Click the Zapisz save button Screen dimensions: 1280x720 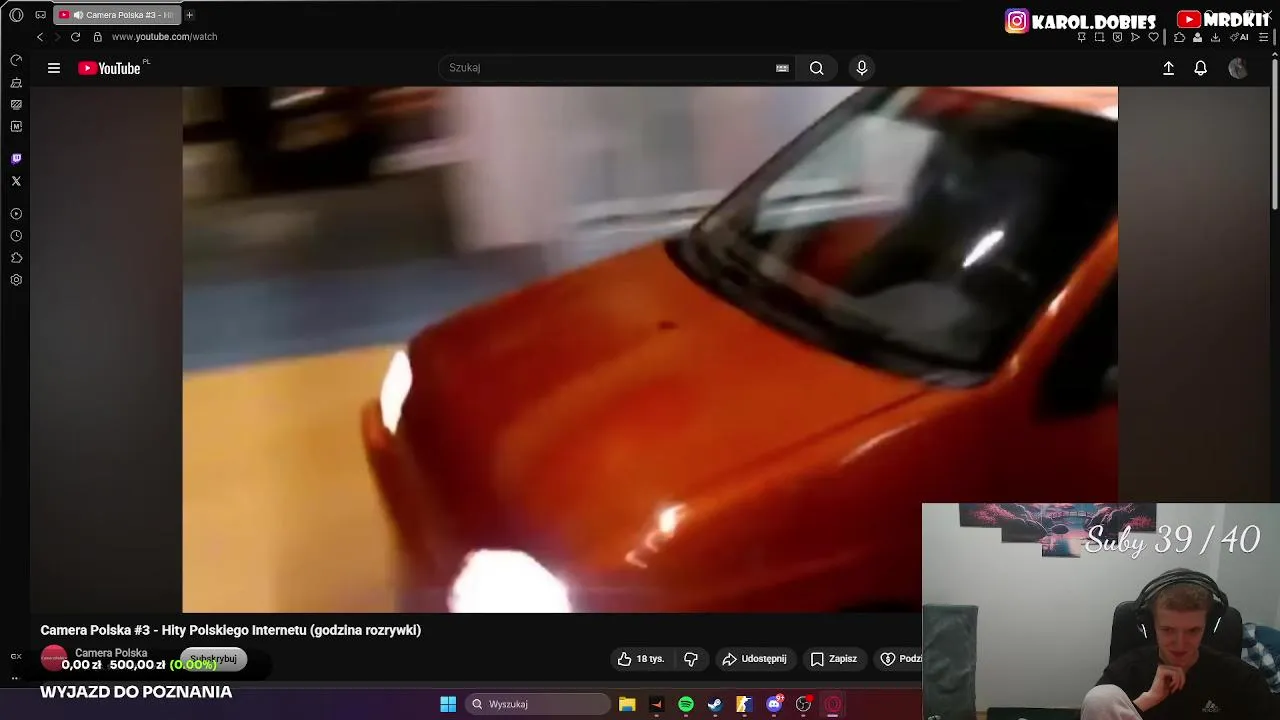(834, 659)
